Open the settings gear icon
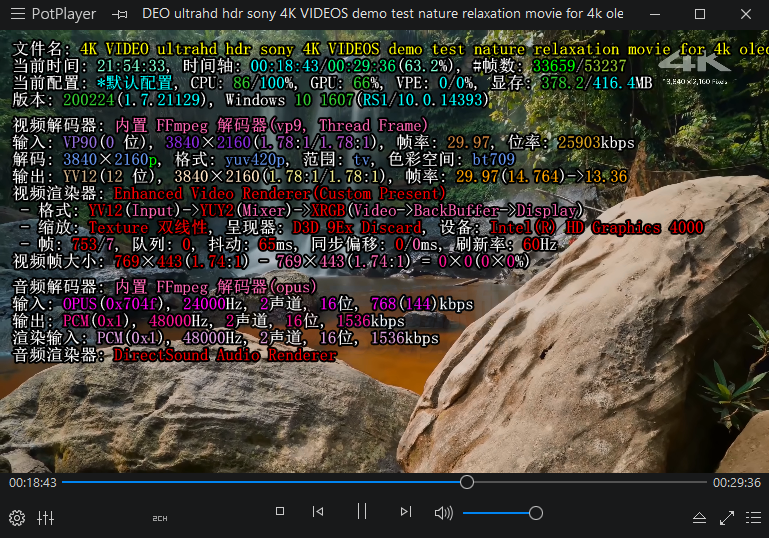Image resolution: width=769 pixels, height=538 pixels. pos(17,518)
